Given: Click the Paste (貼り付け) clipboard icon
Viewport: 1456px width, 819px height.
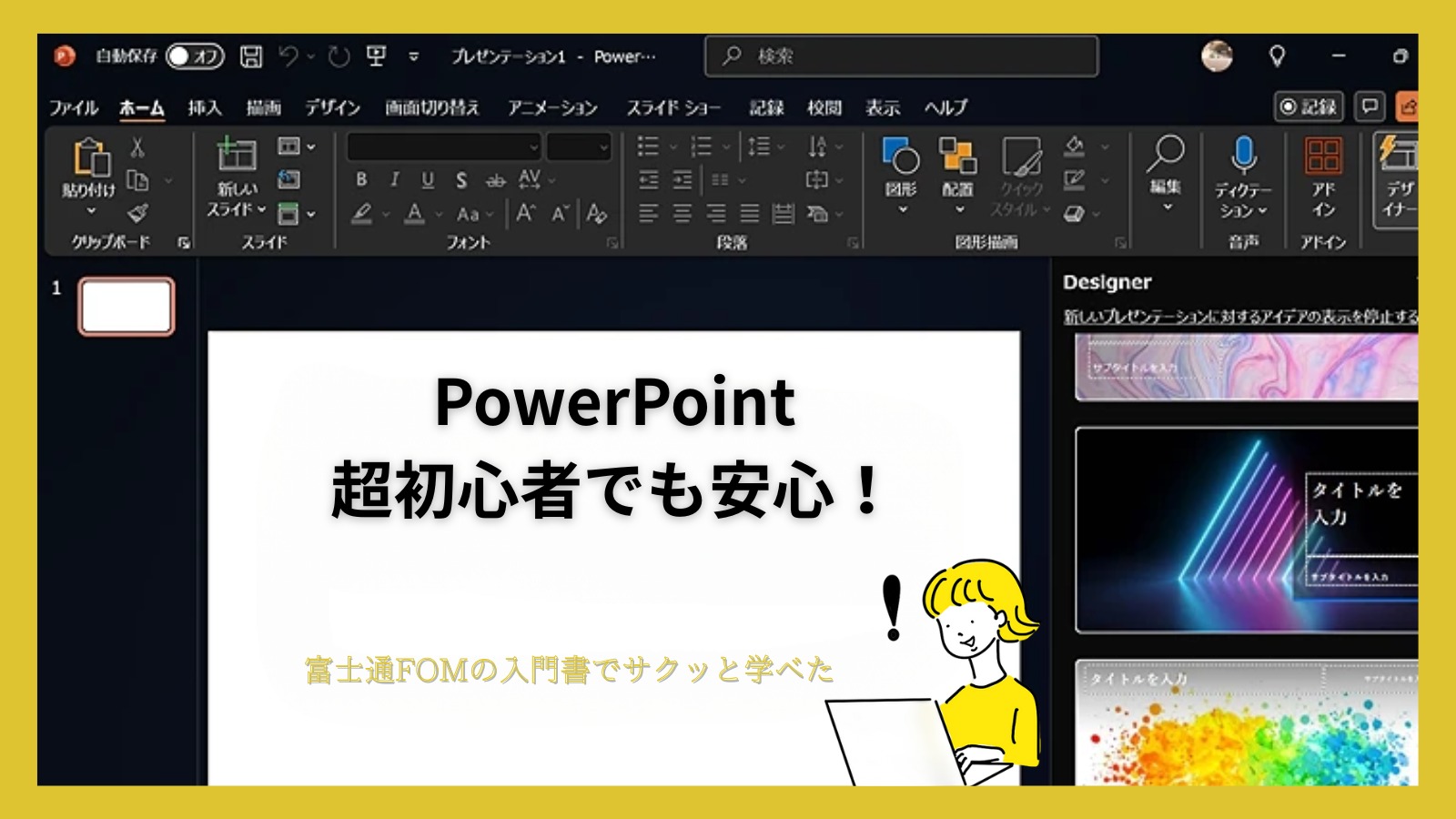Looking at the screenshot, I should click(92, 157).
